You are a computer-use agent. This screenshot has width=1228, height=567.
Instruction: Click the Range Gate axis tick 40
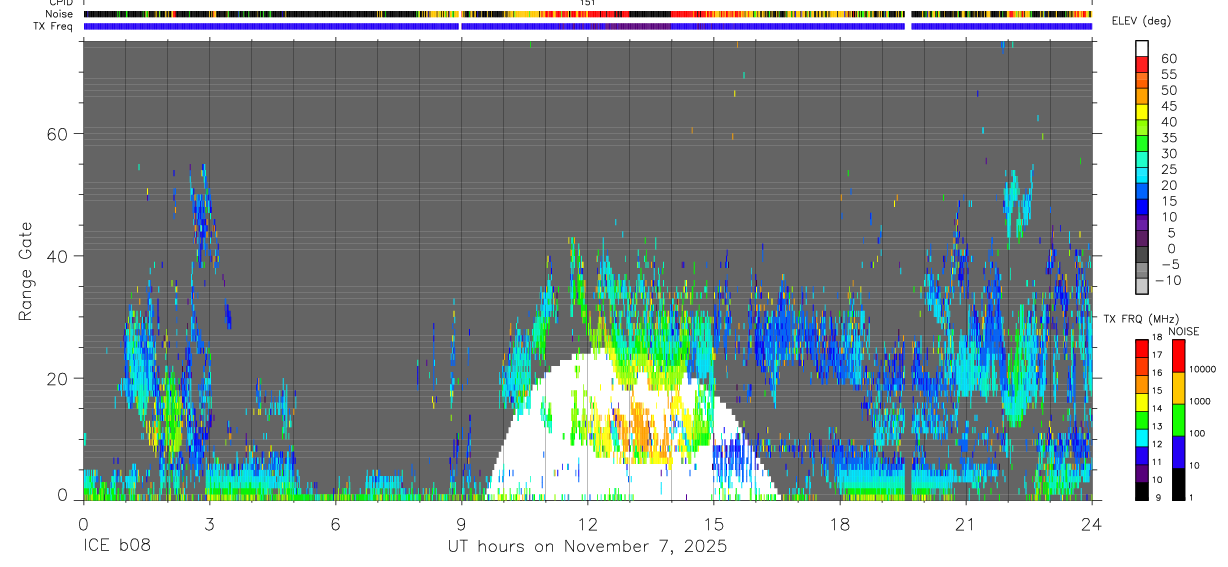[59, 257]
